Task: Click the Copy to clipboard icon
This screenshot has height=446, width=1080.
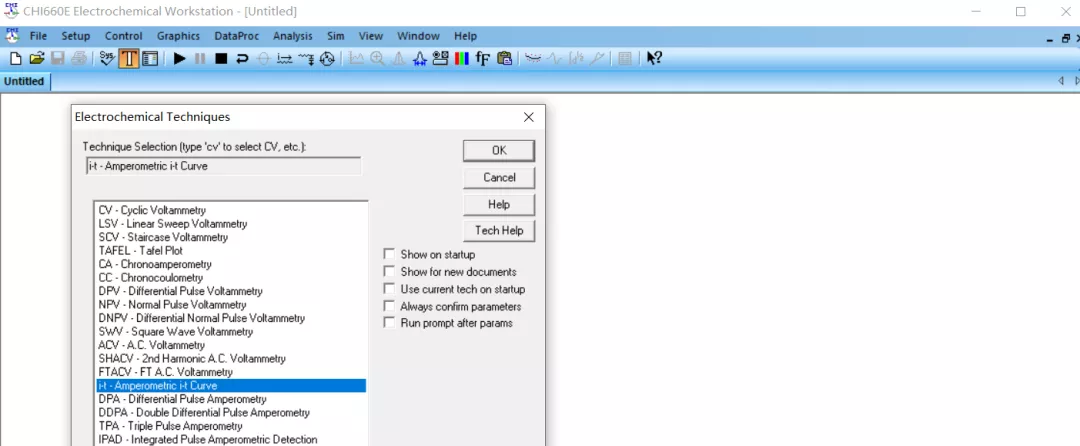Action: (x=504, y=59)
